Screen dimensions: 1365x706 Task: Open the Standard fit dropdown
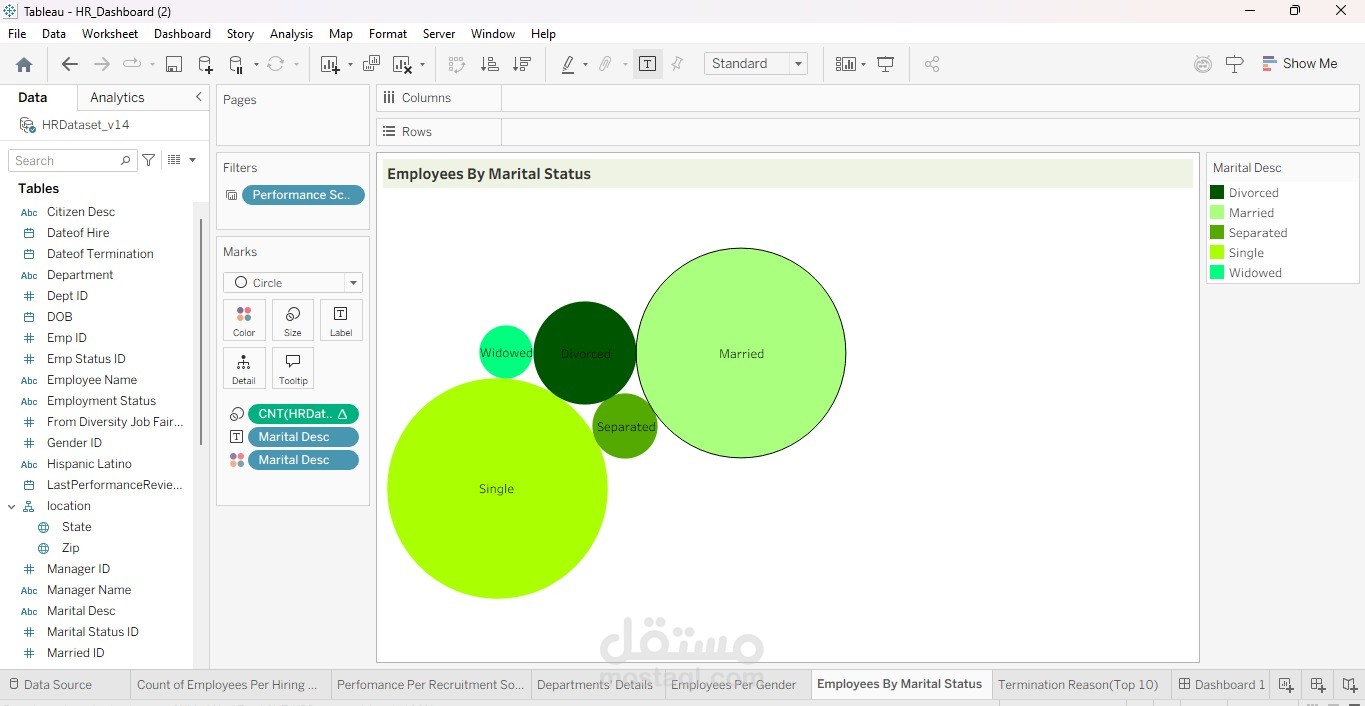(755, 64)
